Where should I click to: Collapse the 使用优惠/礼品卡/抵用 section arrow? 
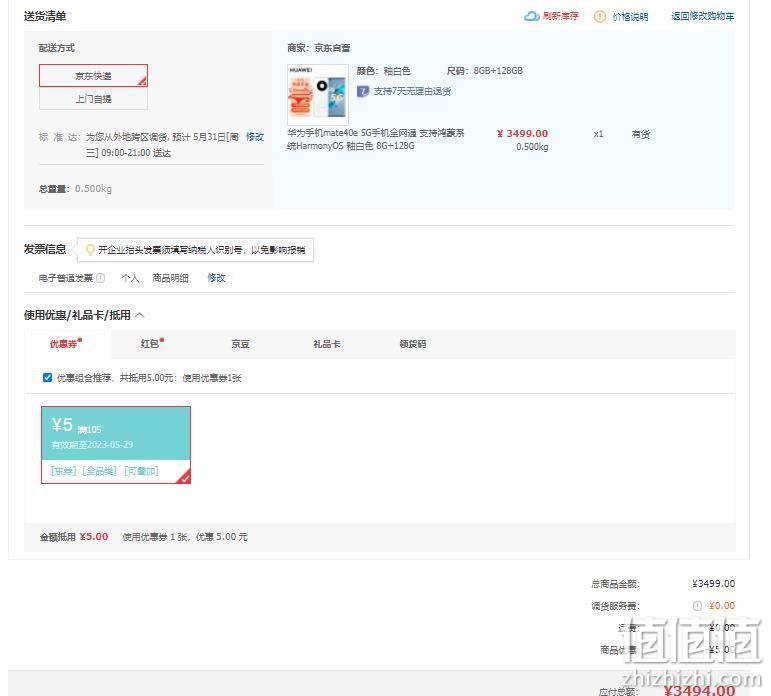click(140, 315)
